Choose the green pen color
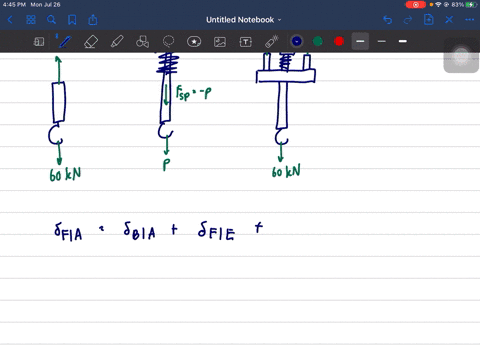The width and height of the screenshot is (480, 360). coord(318,41)
